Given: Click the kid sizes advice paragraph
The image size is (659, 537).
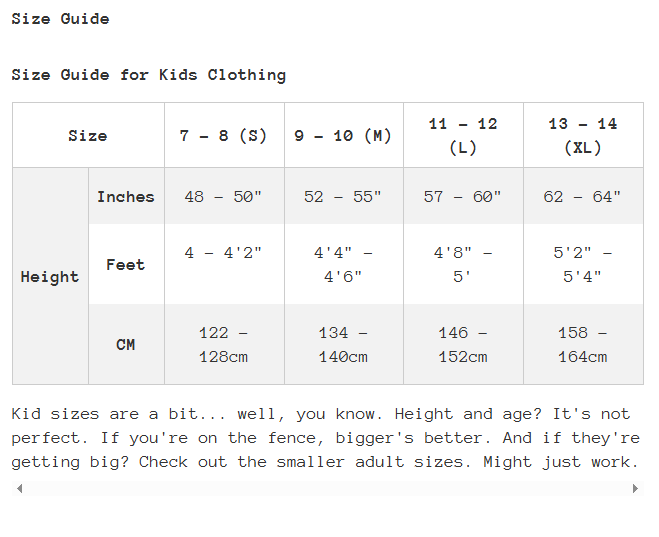Looking at the screenshot, I should coord(326,438).
